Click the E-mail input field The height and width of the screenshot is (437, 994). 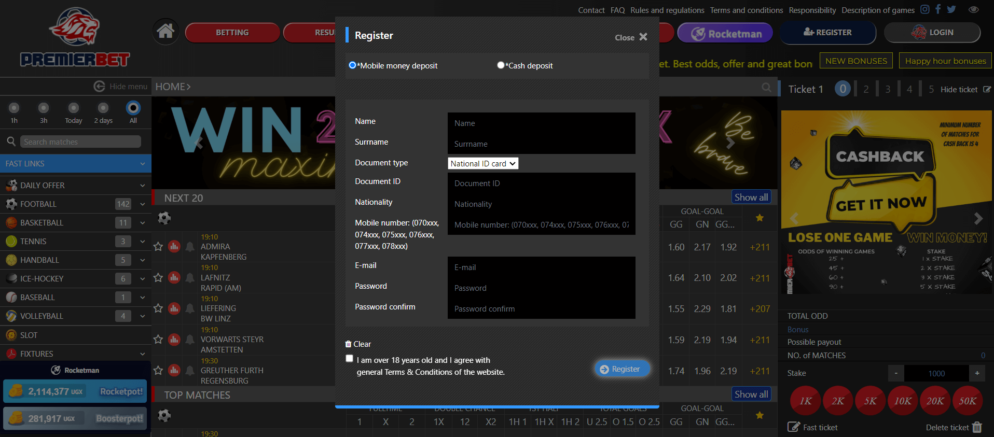[541, 267]
